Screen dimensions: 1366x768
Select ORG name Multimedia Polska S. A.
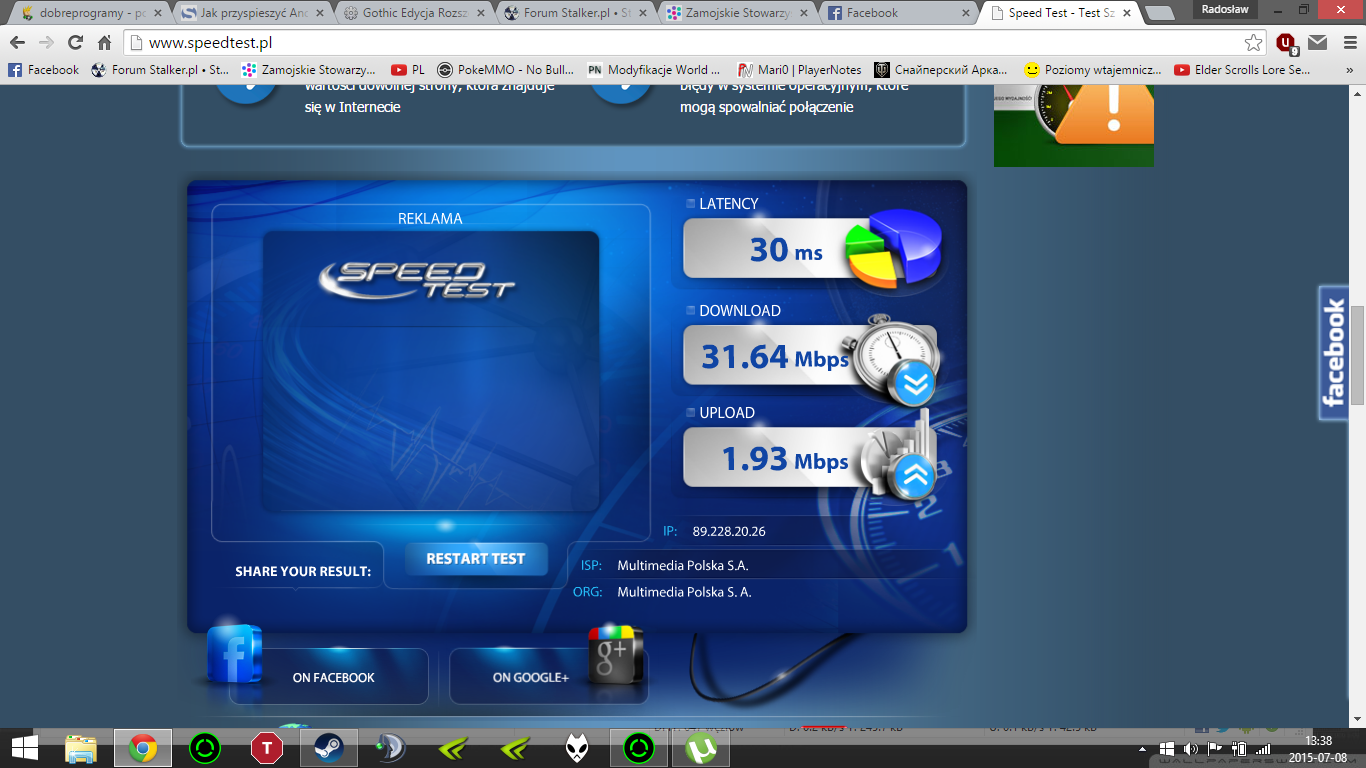[685, 592]
